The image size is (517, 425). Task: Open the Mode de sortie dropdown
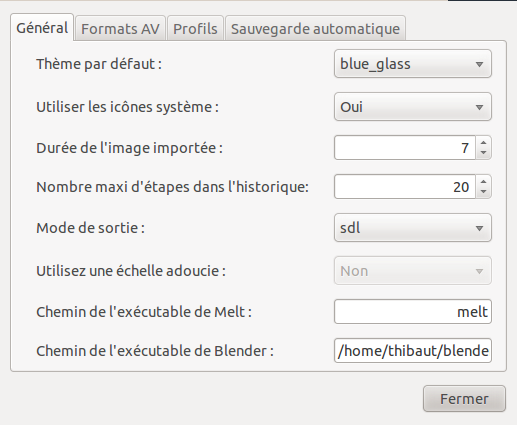point(413,228)
